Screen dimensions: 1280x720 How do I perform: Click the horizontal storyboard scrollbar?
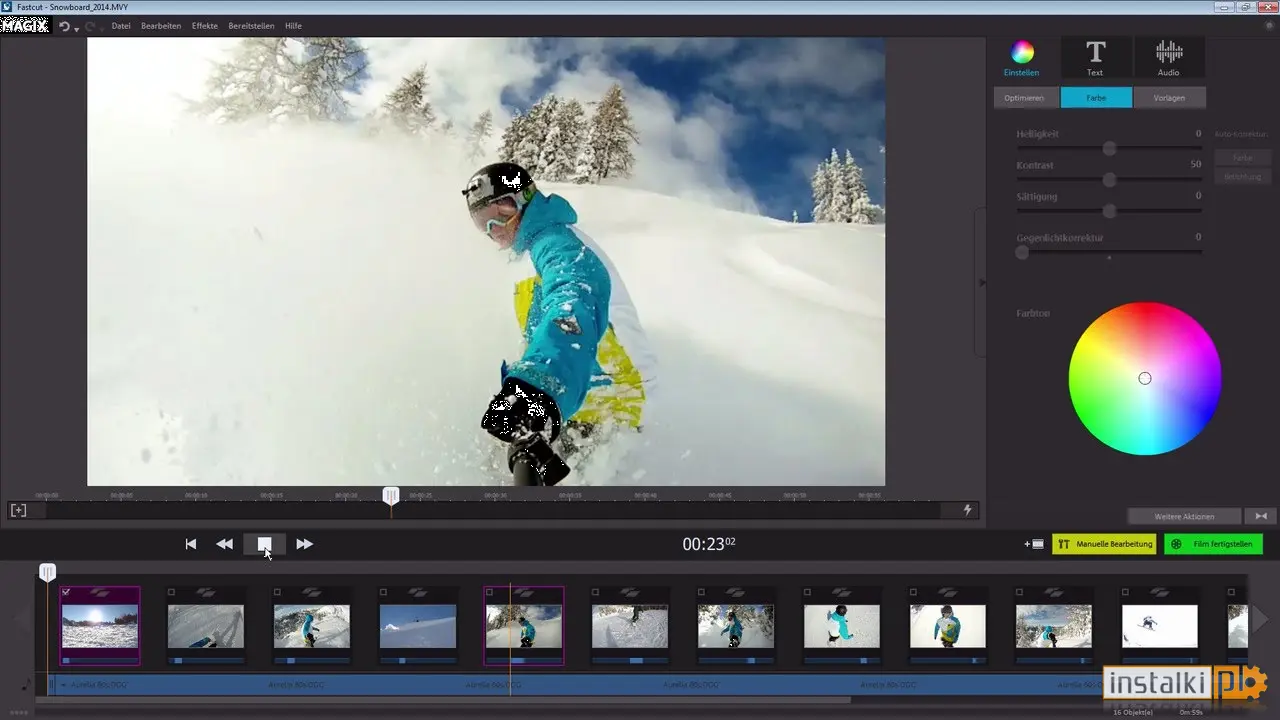(442, 700)
